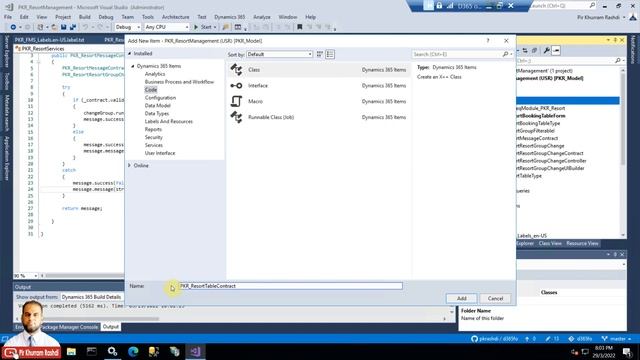Click the navigate backward icon in toolbar
This screenshot has height=360, width=640.
pos(13,27)
